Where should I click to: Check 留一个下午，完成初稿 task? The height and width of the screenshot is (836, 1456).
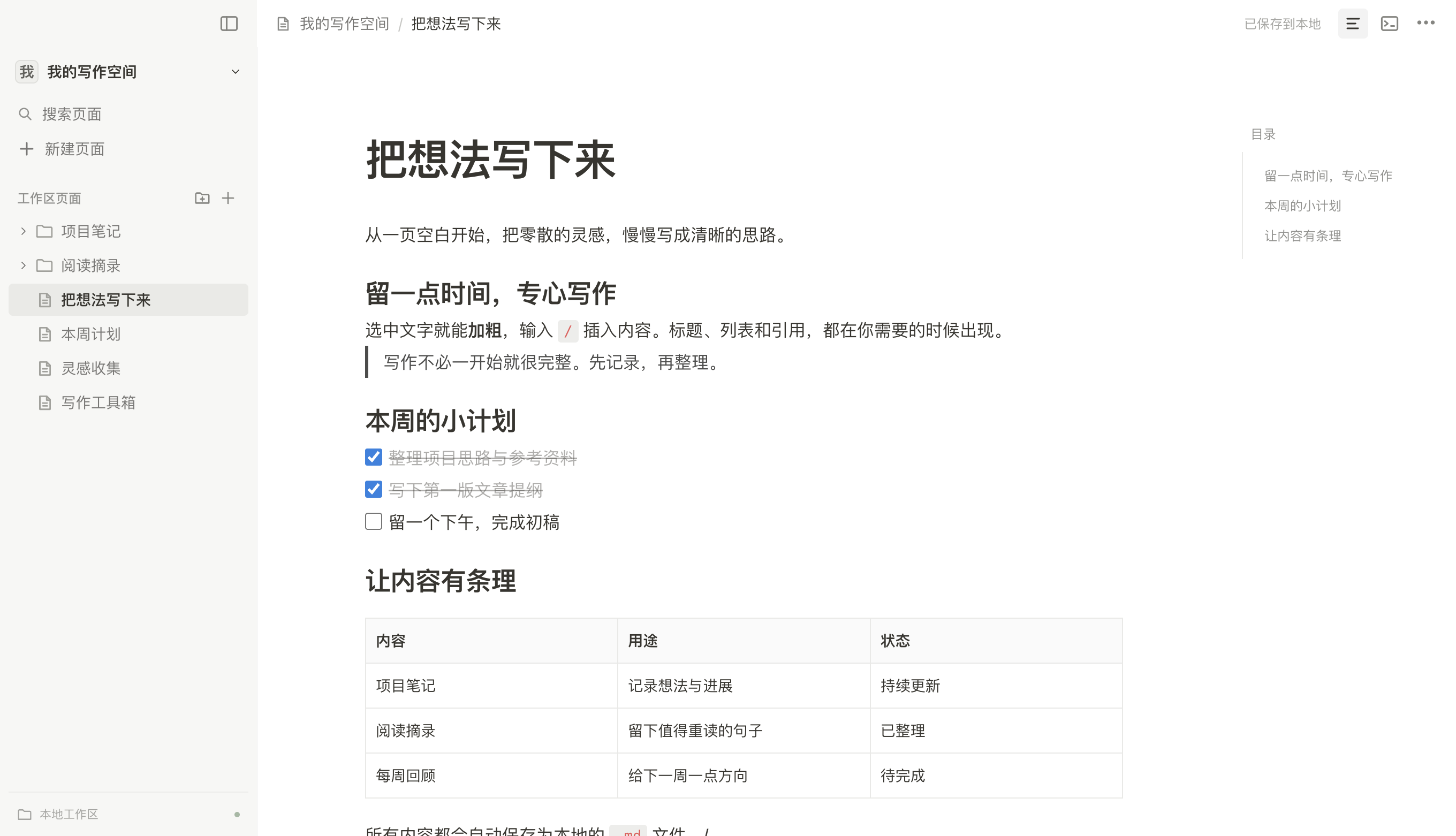(x=374, y=521)
